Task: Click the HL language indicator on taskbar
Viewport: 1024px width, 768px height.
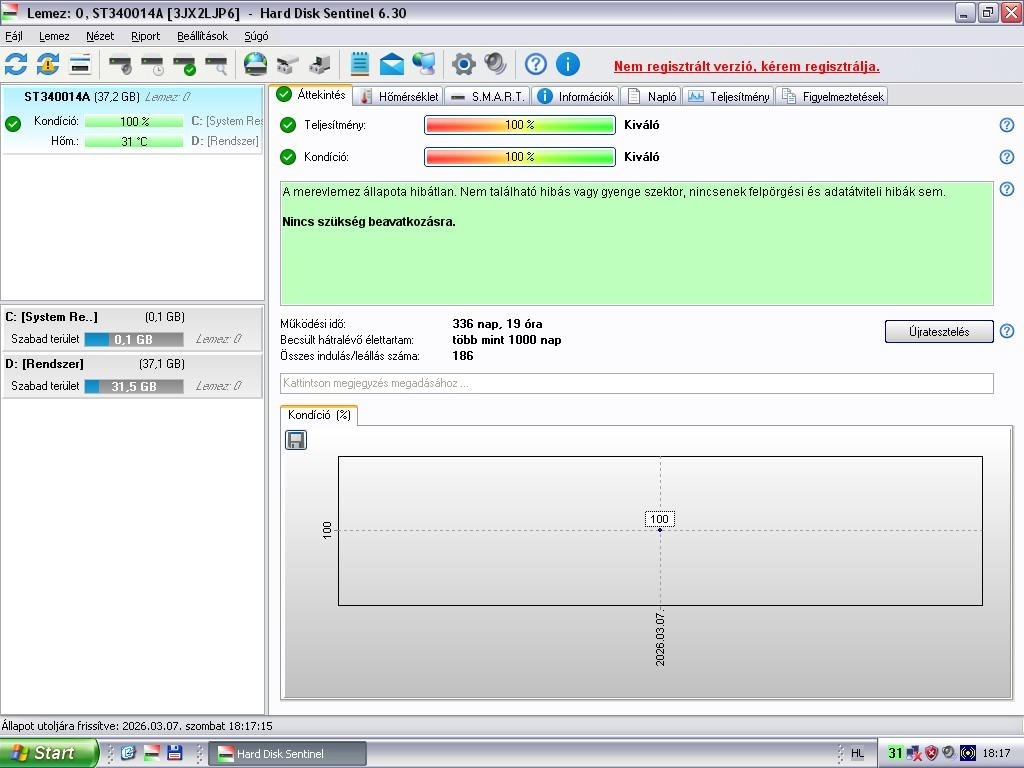Action: click(x=857, y=754)
